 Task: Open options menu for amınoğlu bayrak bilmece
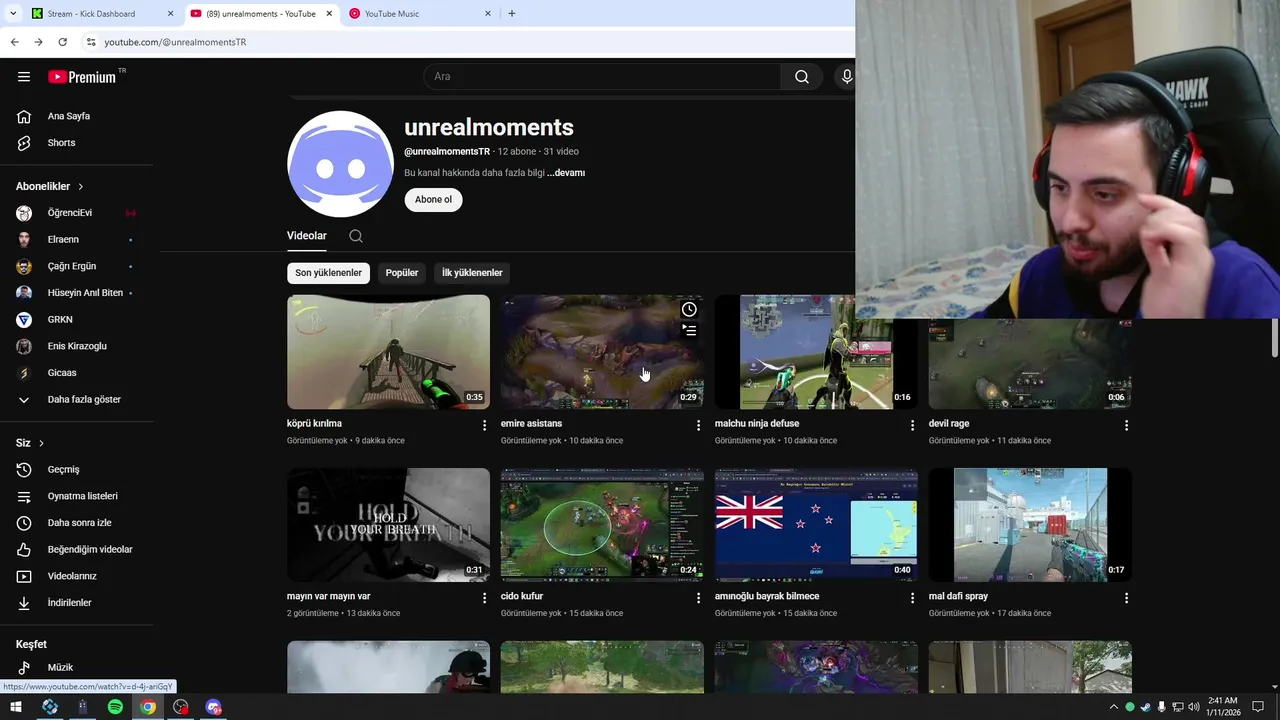tap(912, 598)
